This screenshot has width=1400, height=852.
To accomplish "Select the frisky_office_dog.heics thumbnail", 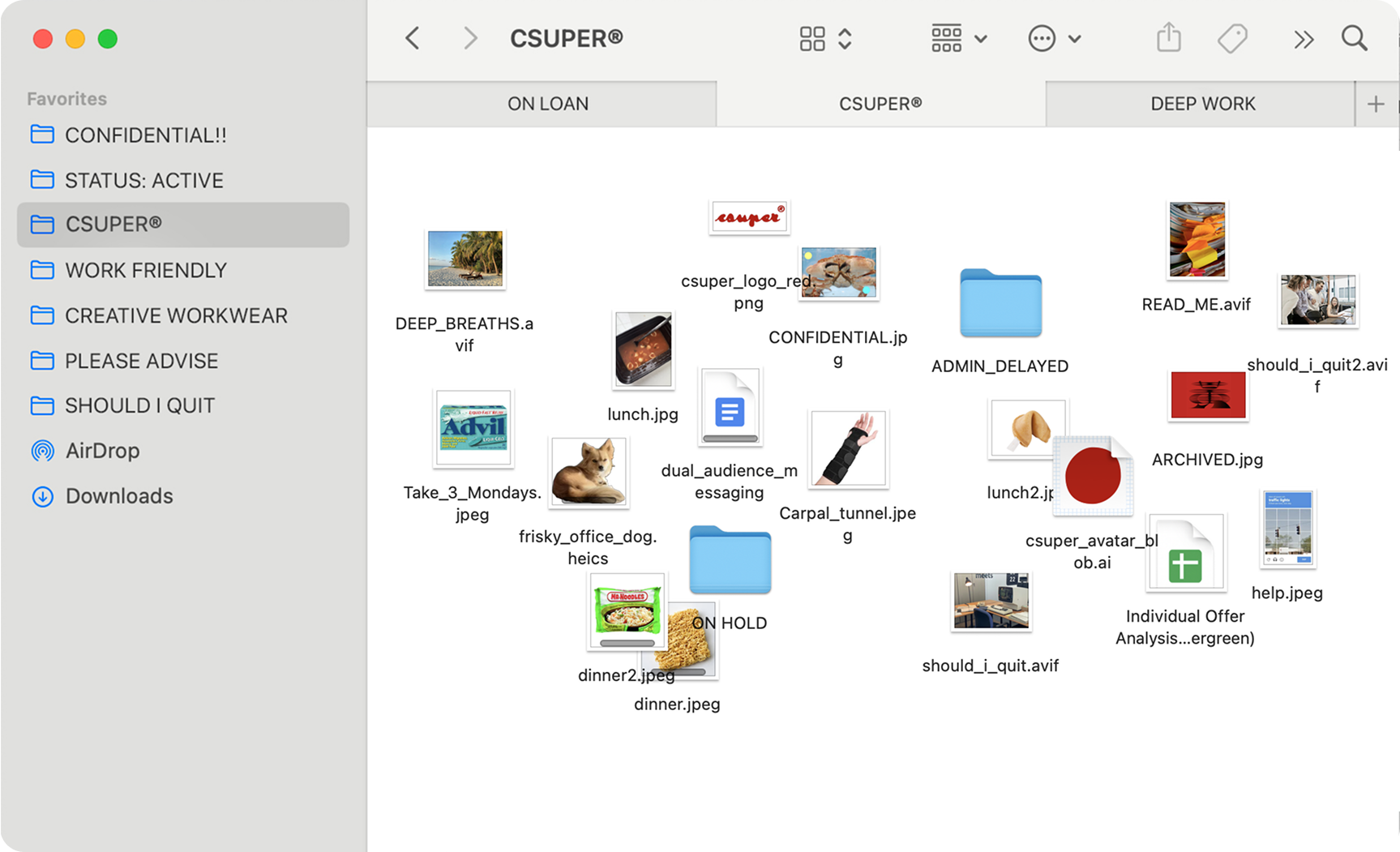I will (x=589, y=473).
